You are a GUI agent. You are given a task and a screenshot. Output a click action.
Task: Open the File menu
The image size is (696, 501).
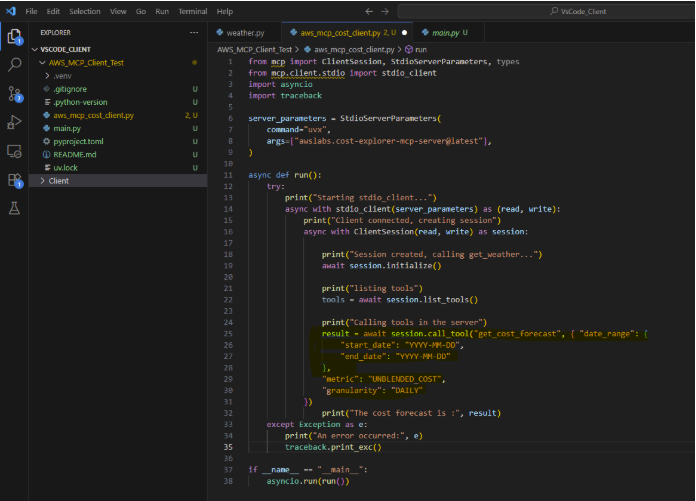pyautogui.click(x=31, y=12)
